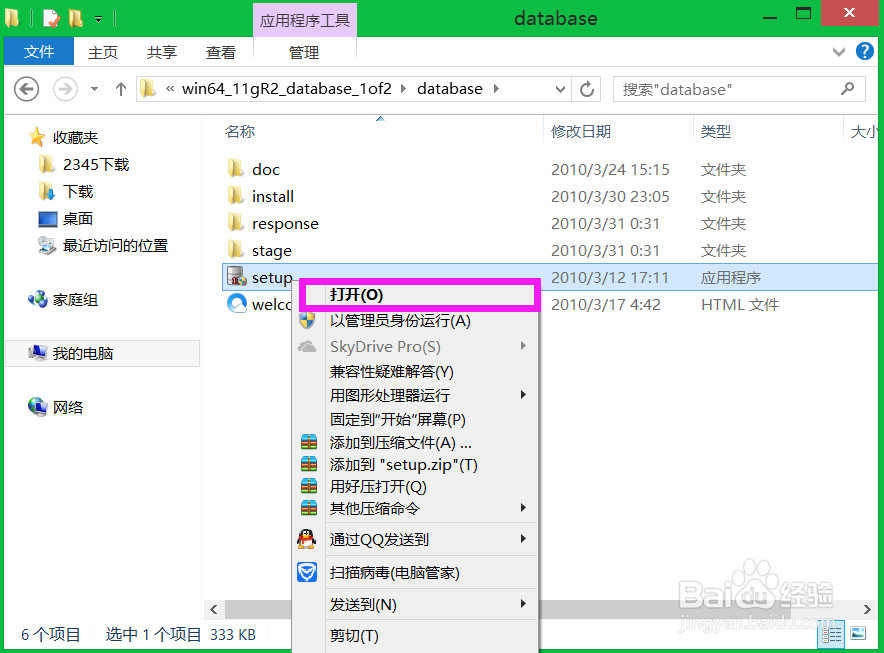
Task: Click the QQ penguin icon in context menu
Action: point(306,539)
